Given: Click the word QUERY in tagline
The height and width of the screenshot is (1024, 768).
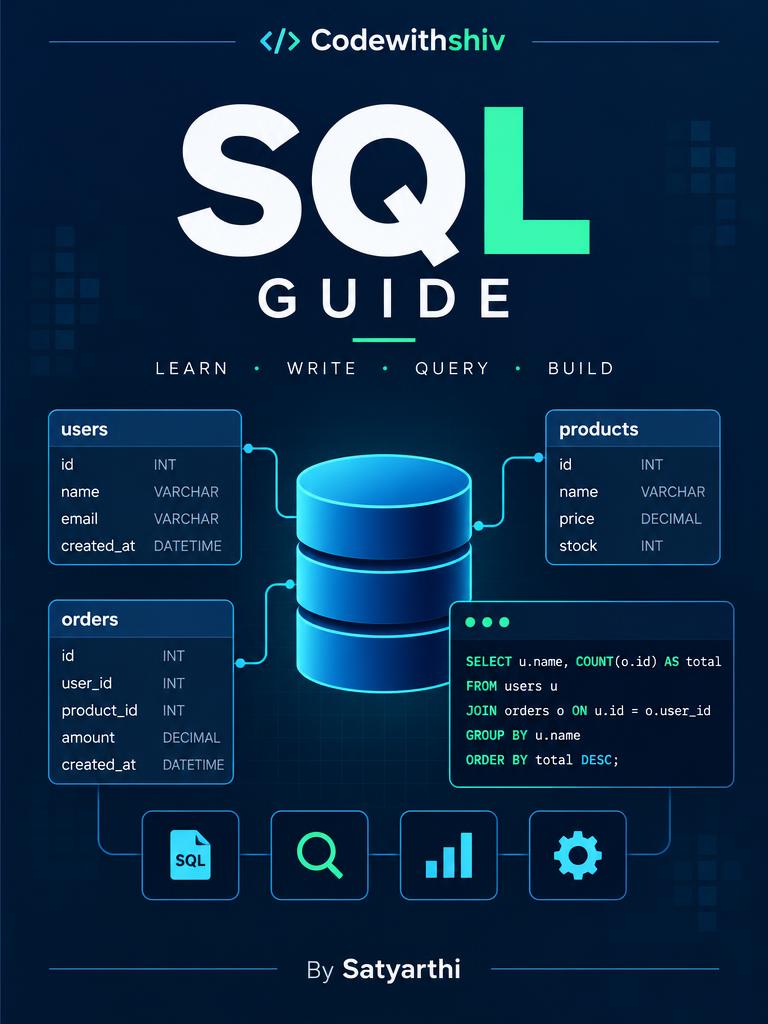Looking at the screenshot, I should [452, 368].
